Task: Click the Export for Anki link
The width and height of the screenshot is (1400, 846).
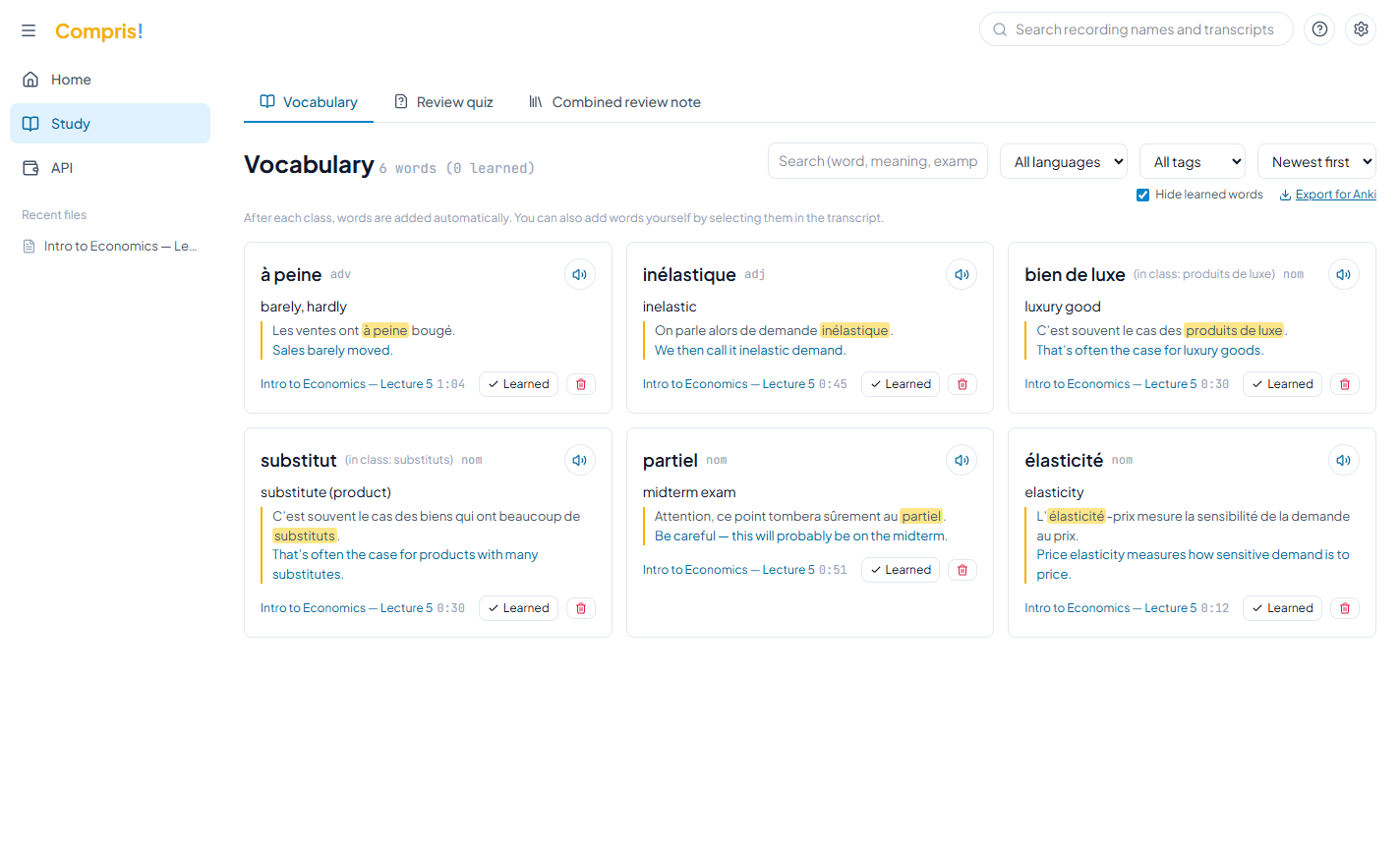Action: pos(1327,195)
